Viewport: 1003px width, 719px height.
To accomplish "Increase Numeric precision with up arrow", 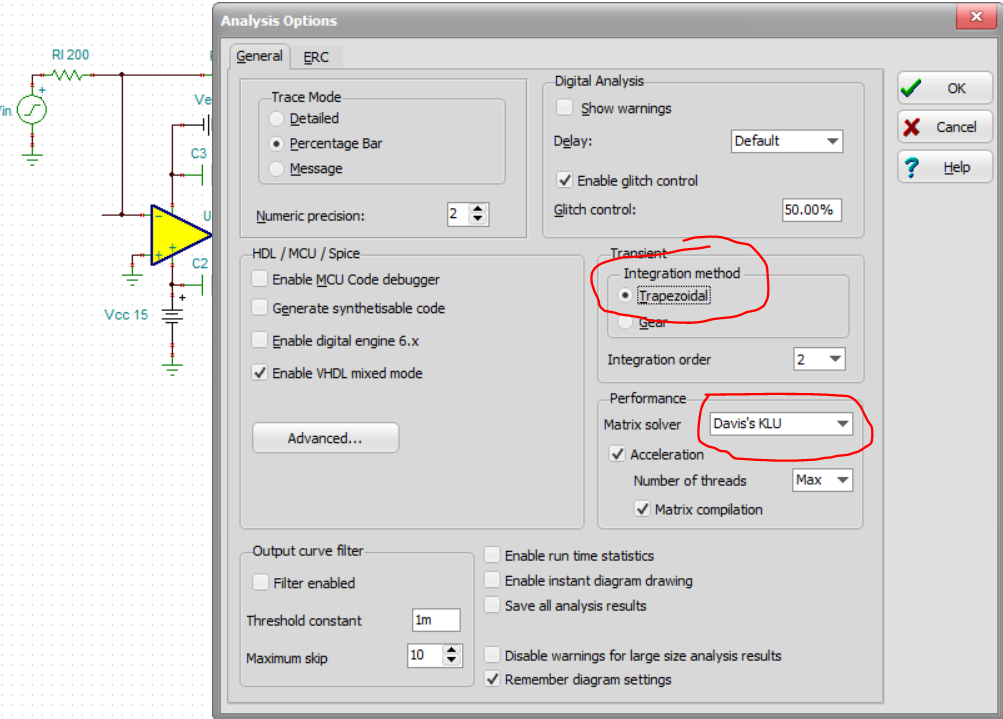I will pos(478,209).
